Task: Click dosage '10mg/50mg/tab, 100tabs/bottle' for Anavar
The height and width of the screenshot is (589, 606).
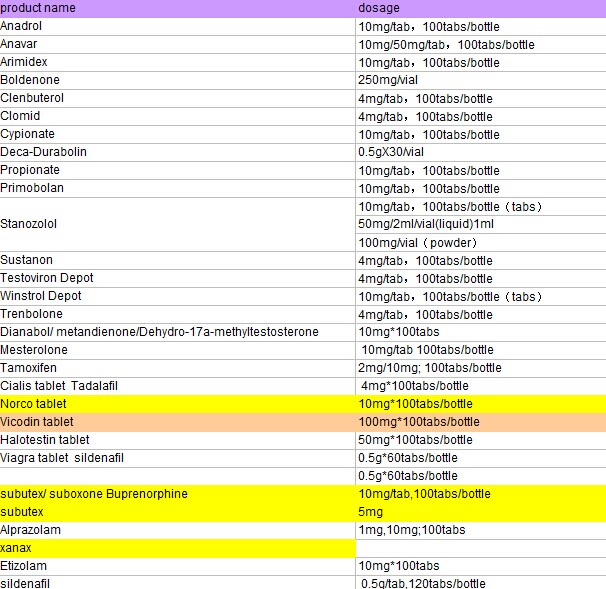Action: (x=481, y=44)
